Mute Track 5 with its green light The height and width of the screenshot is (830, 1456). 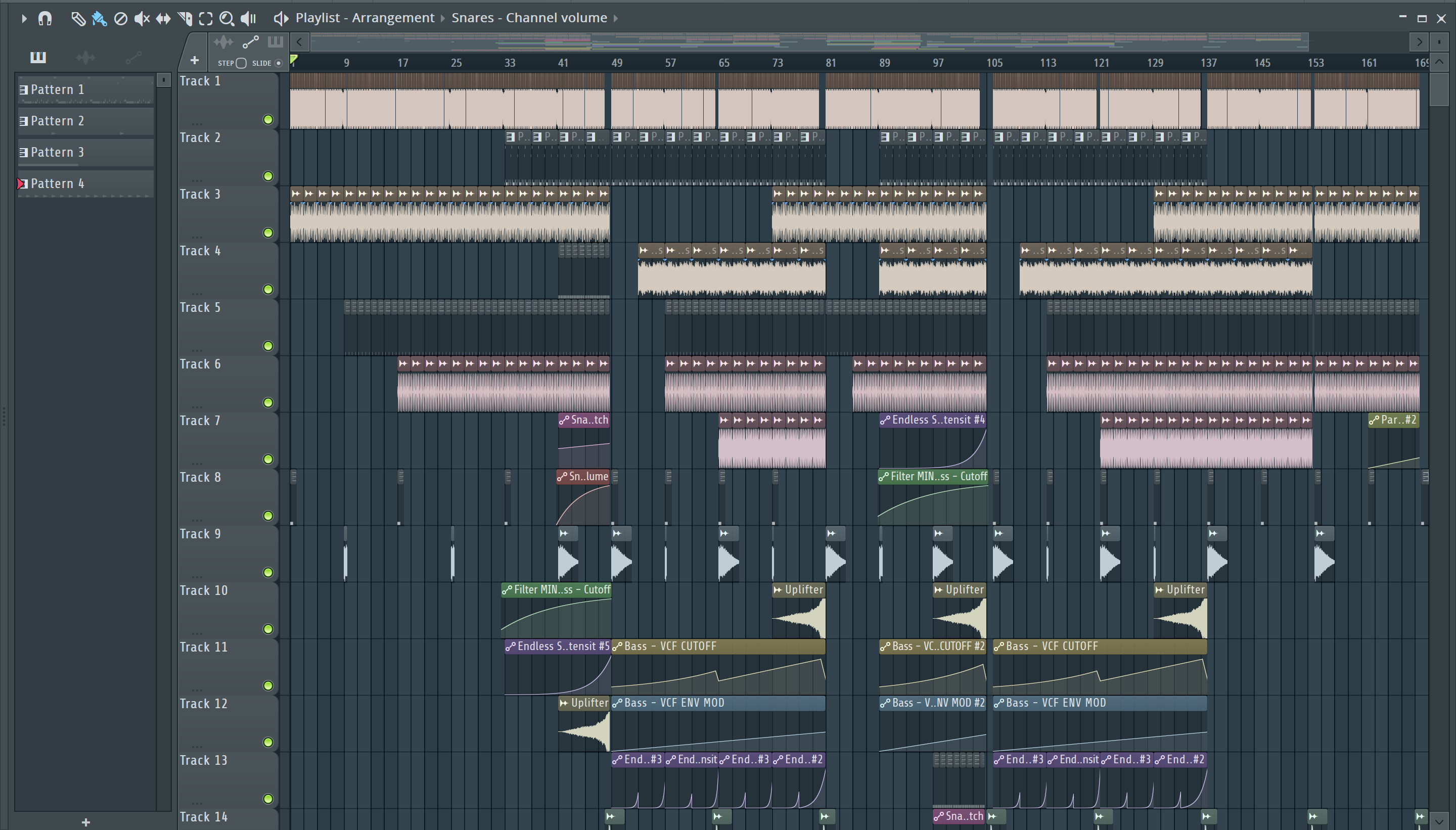click(268, 346)
